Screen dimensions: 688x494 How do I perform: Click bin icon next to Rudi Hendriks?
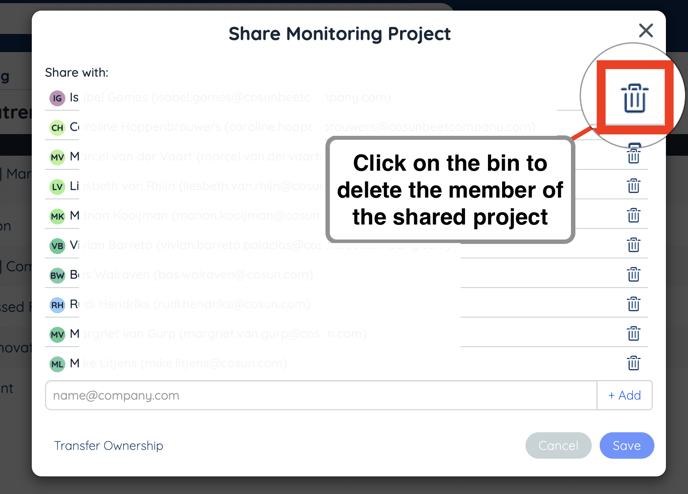coord(633,304)
